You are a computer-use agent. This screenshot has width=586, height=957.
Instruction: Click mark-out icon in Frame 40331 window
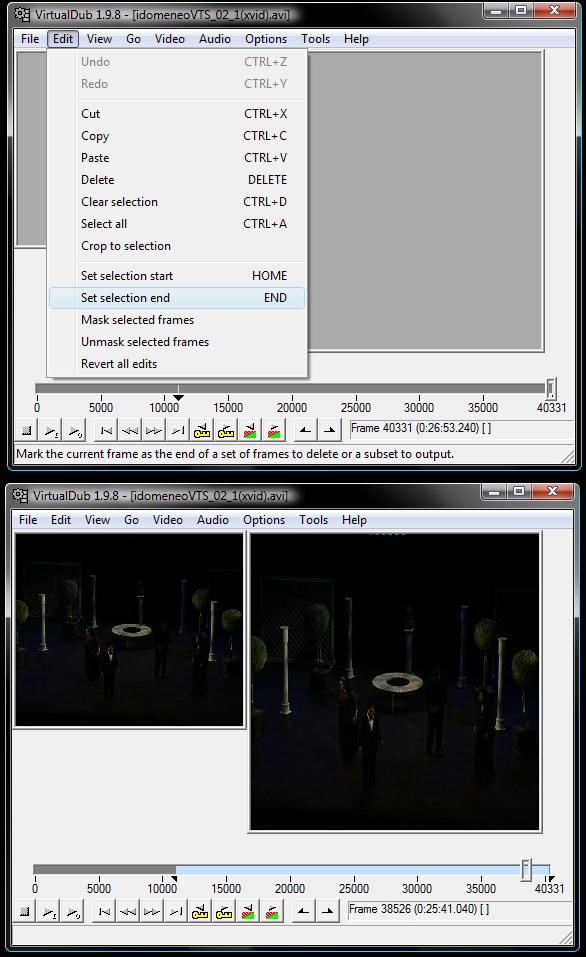(330, 431)
